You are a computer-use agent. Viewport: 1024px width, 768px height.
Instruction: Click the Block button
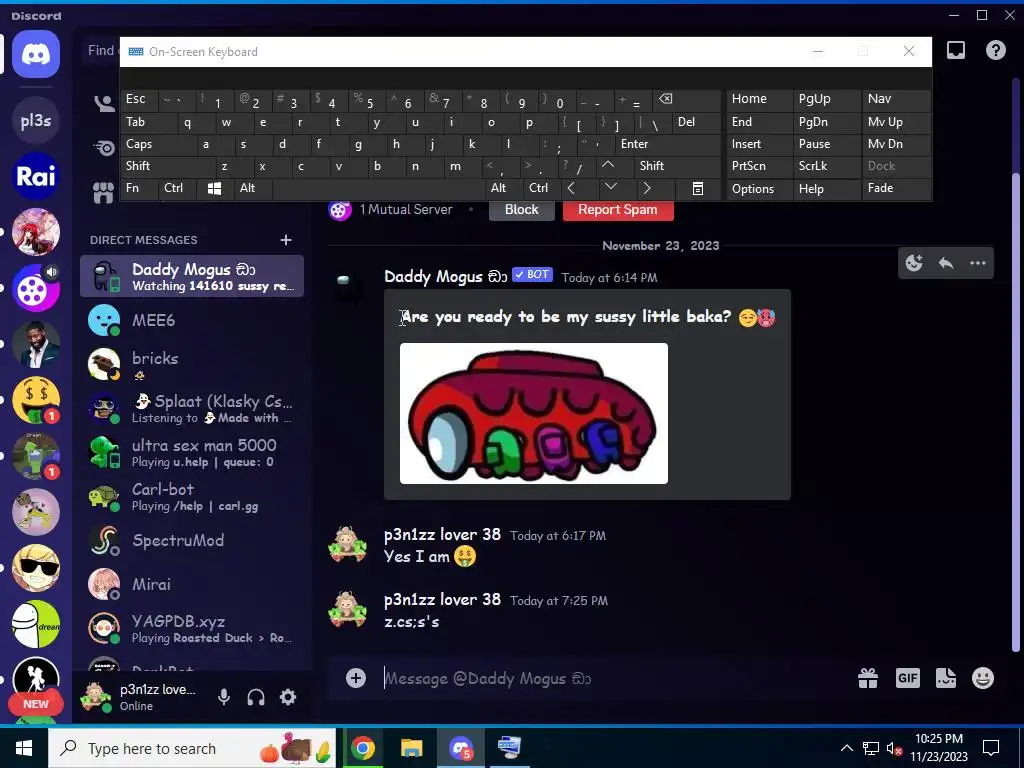(521, 210)
